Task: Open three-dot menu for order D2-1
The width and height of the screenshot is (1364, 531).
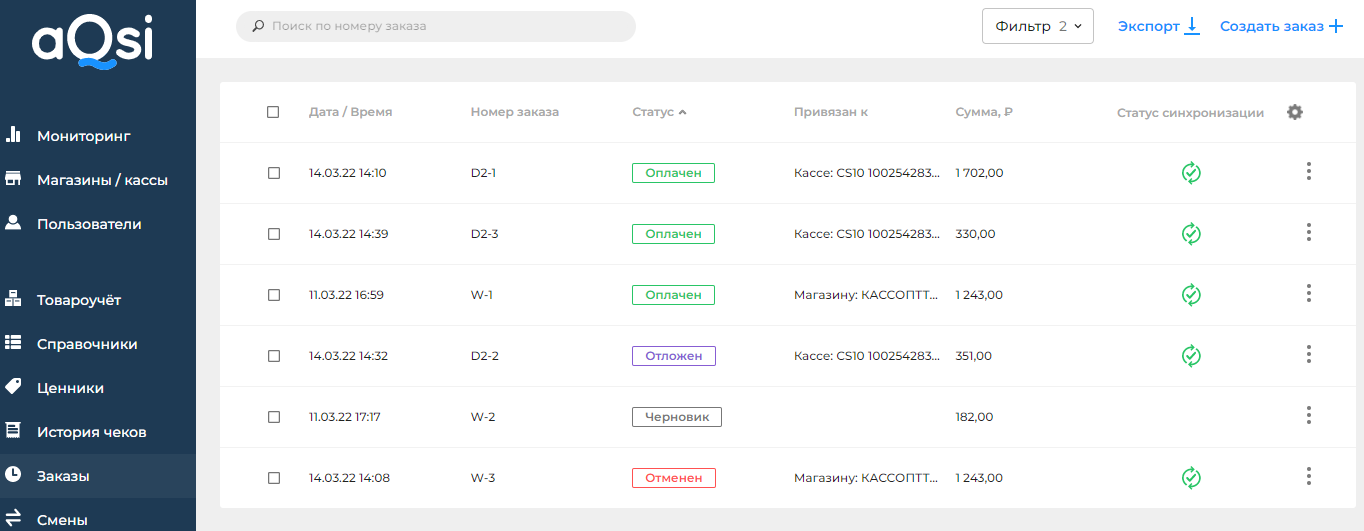Action: coord(1308,172)
